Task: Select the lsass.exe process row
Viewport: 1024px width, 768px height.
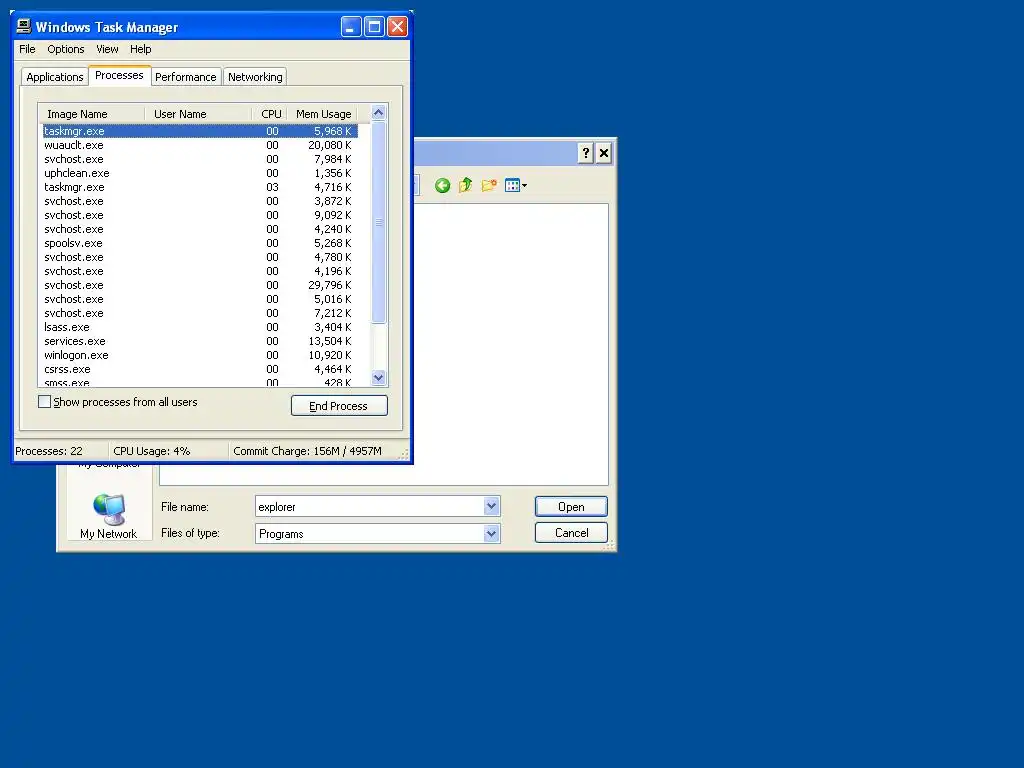Action: coord(198,327)
